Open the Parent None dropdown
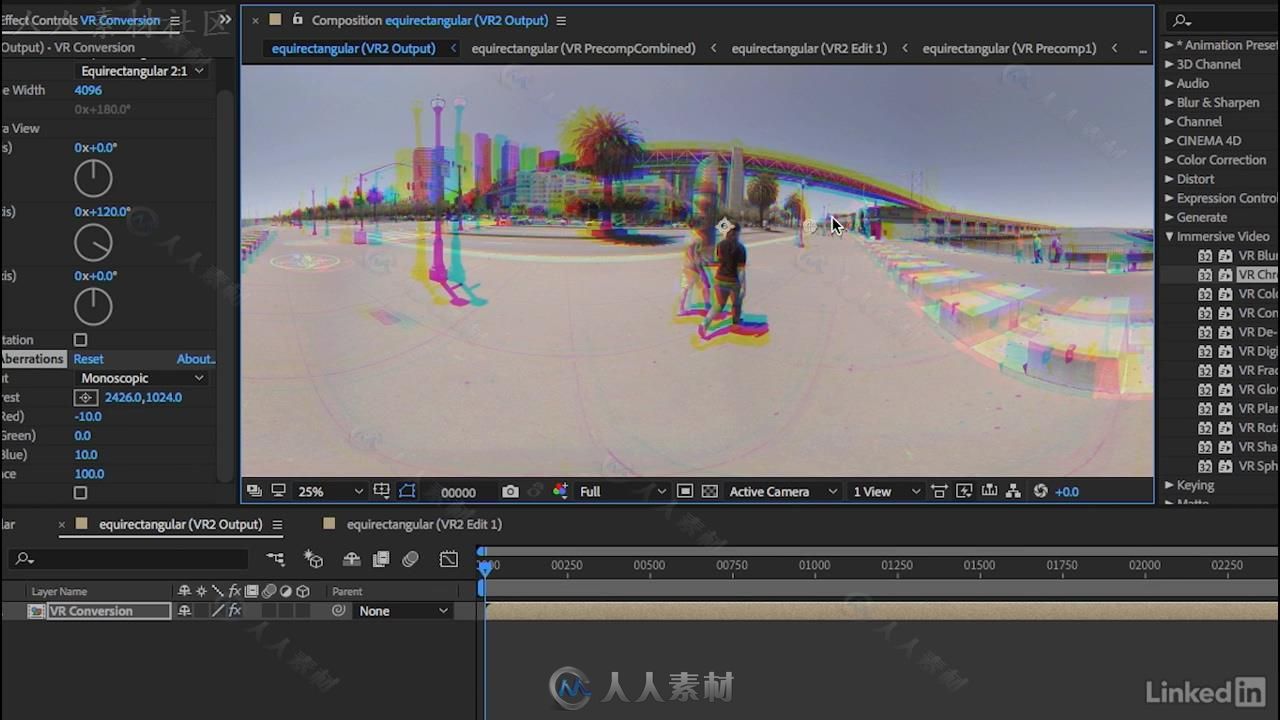The image size is (1280, 720). coord(404,611)
